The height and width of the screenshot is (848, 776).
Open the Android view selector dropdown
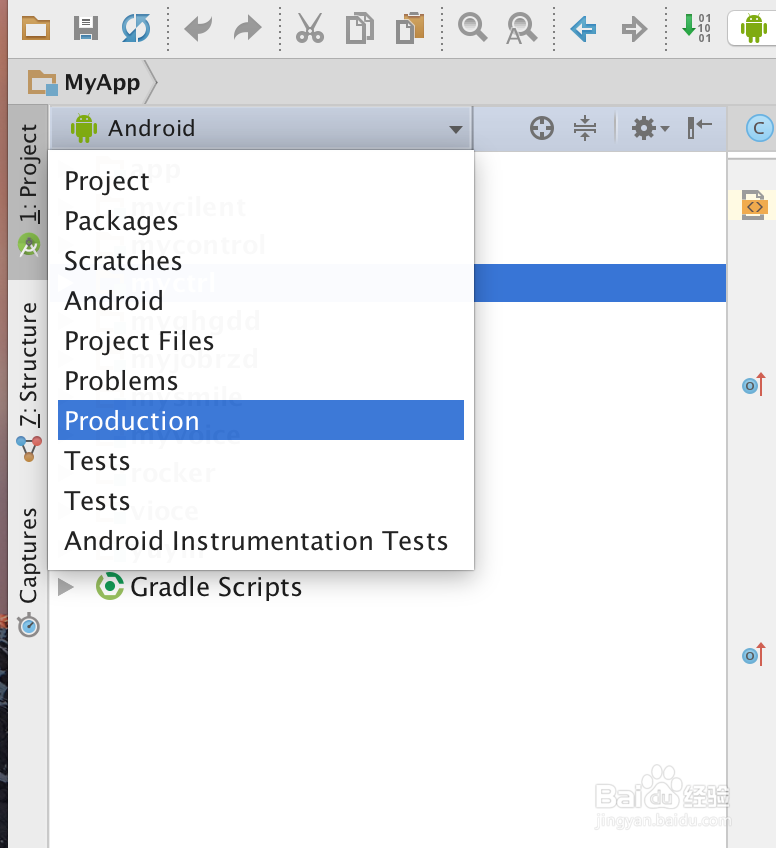(x=260, y=128)
